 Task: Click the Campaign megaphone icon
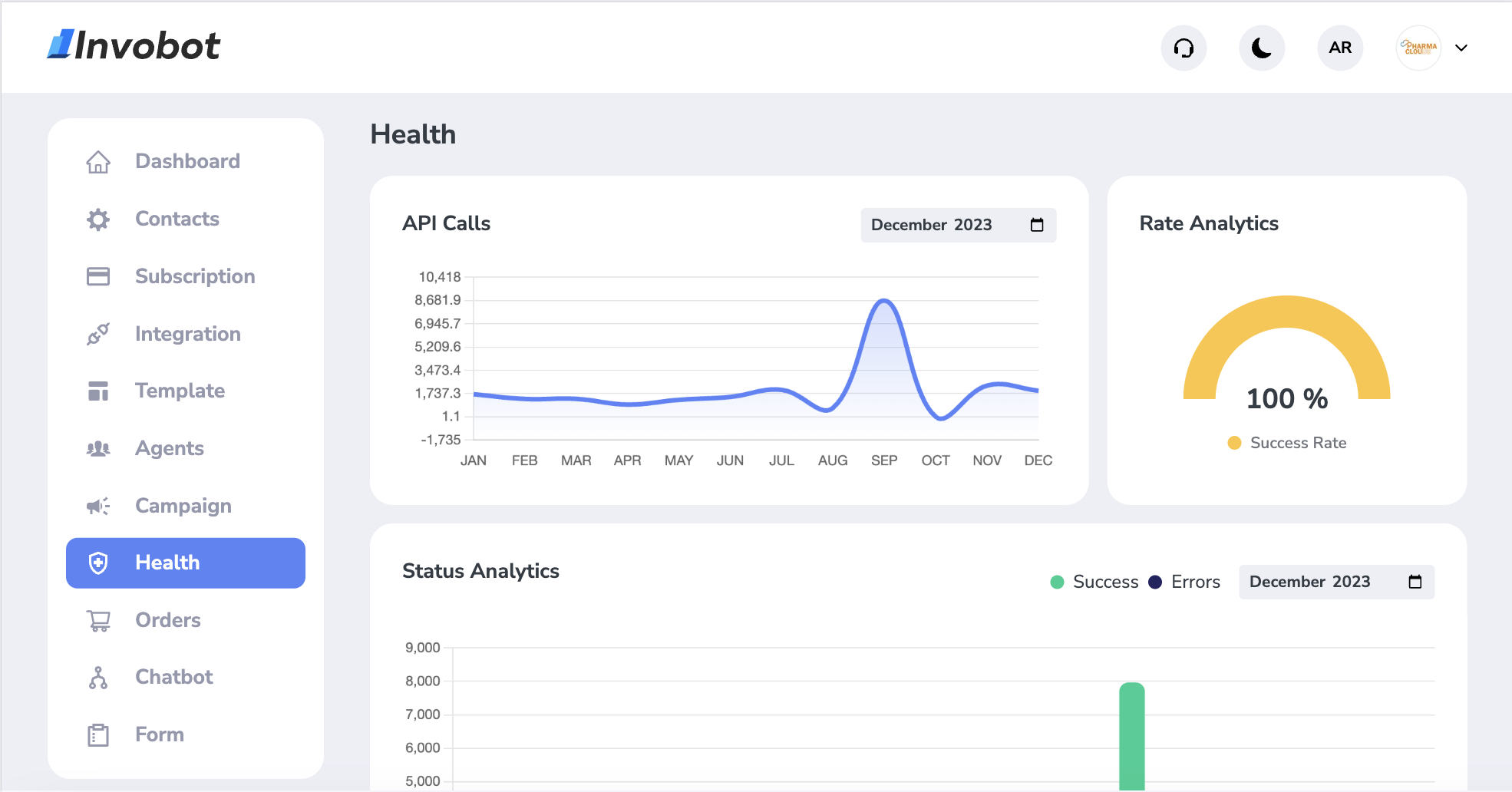click(98, 506)
